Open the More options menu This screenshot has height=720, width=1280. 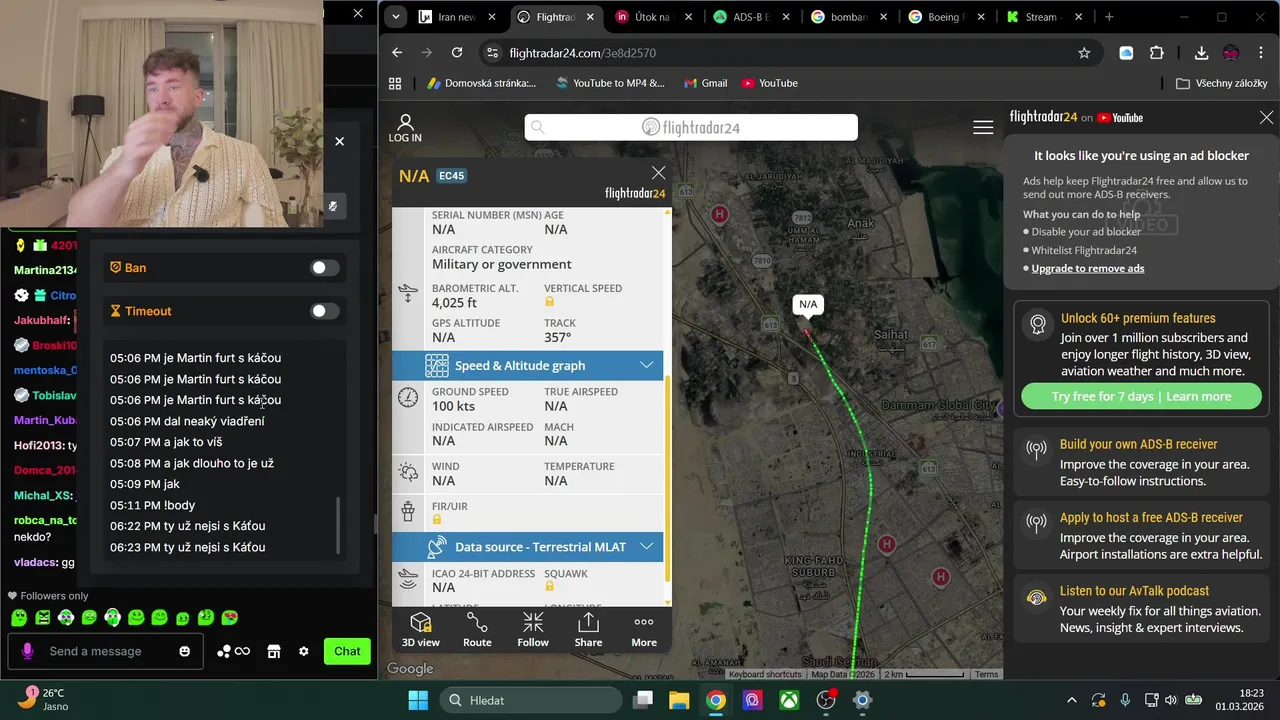coord(644,630)
